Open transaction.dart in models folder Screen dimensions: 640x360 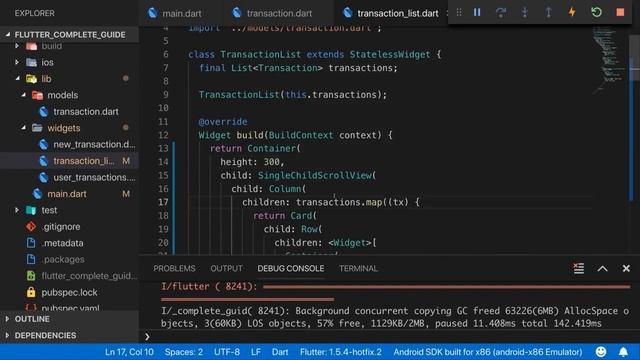tap(86, 111)
